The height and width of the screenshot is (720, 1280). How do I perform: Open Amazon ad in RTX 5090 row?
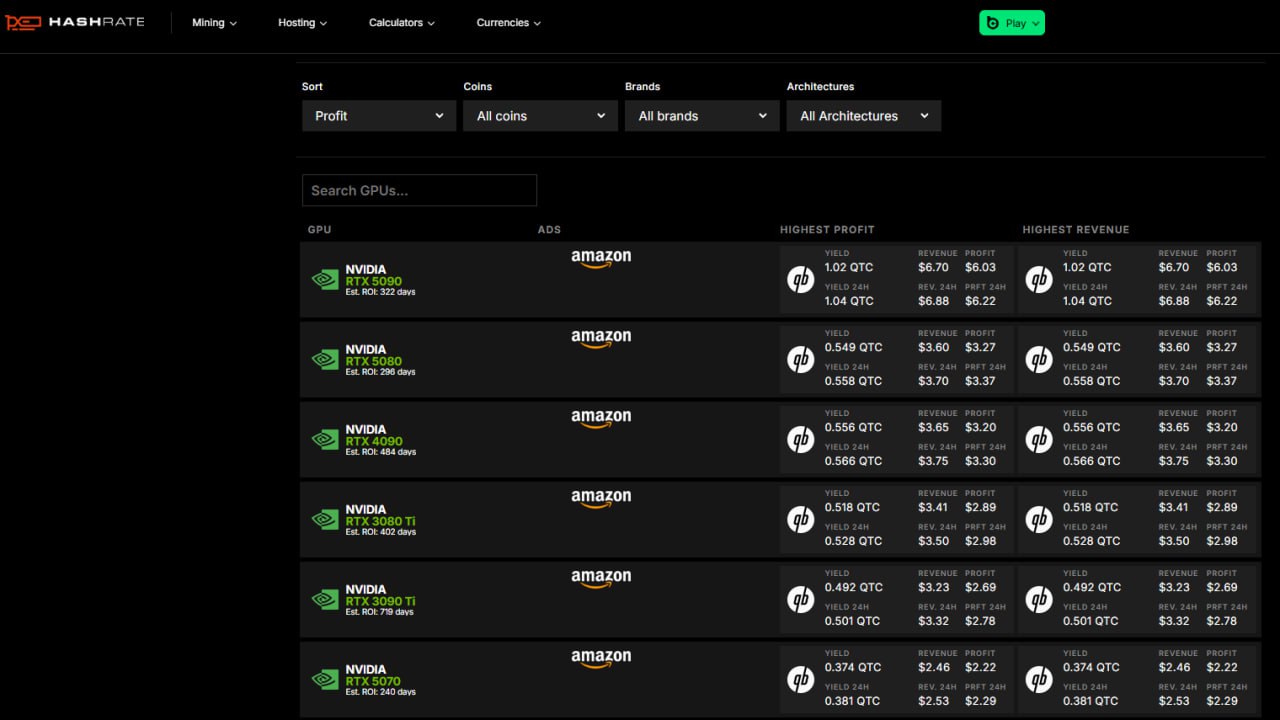(601, 259)
